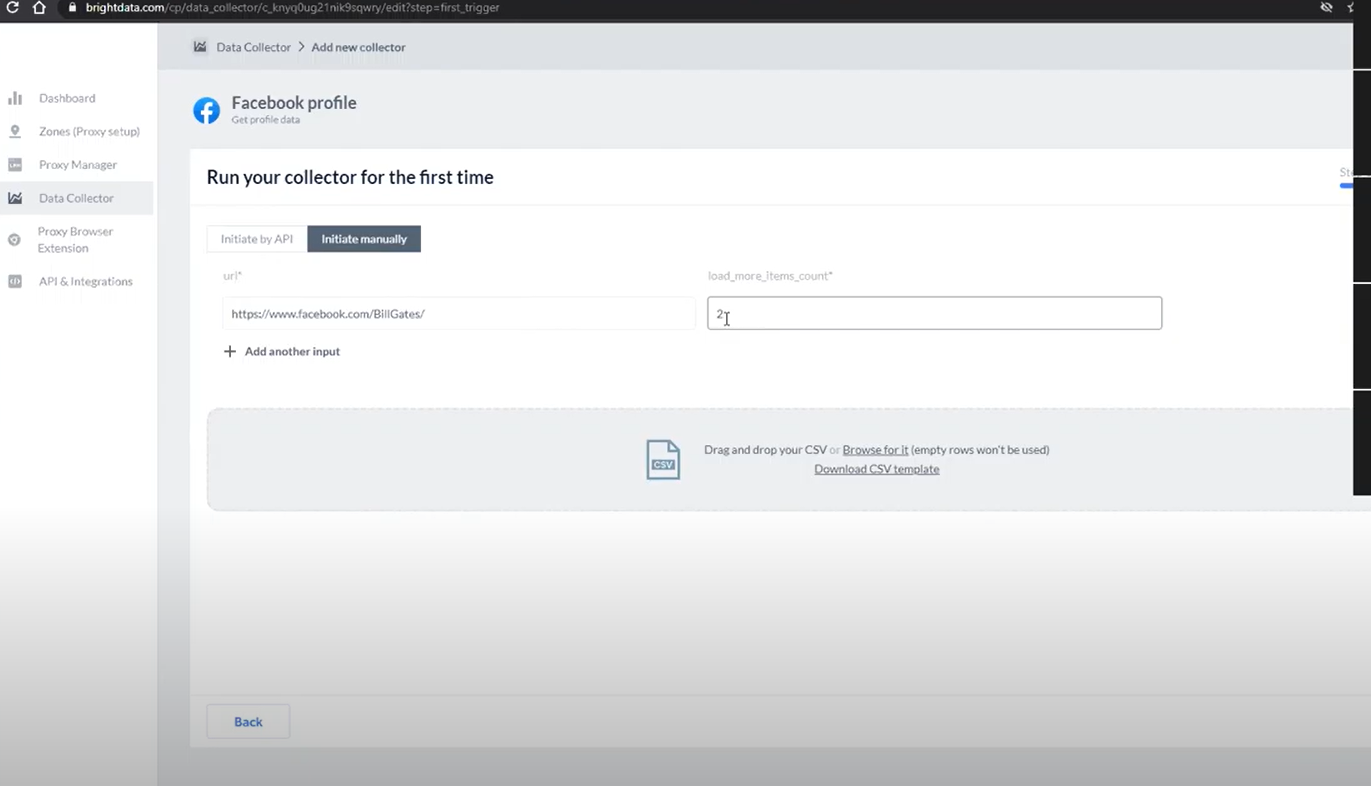Click the browser address bar URL
The height and width of the screenshot is (786, 1371).
292,7
